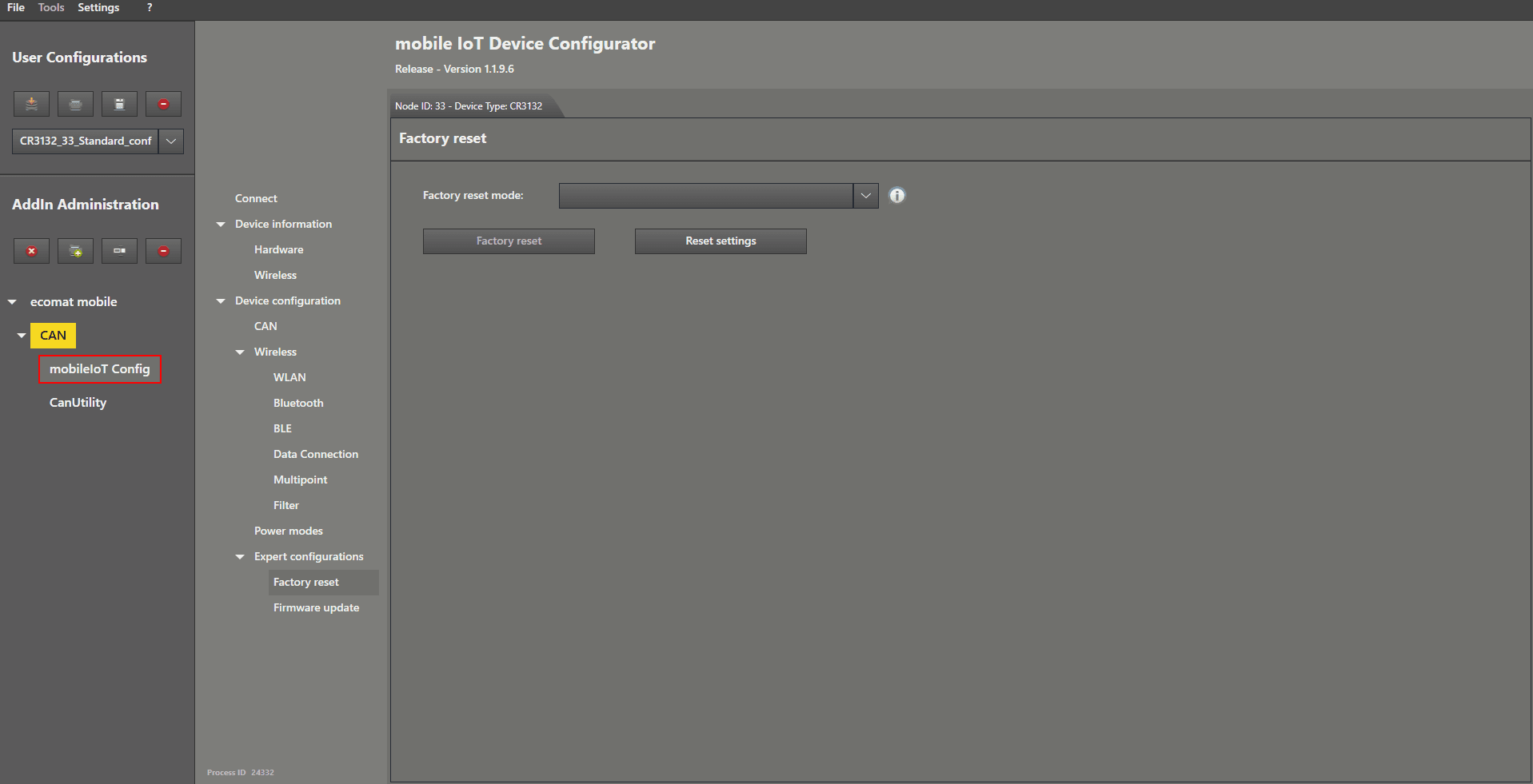The width and height of the screenshot is (1533, 784).
Task: Open the Tools menu
Action: [x=51, y=8]
